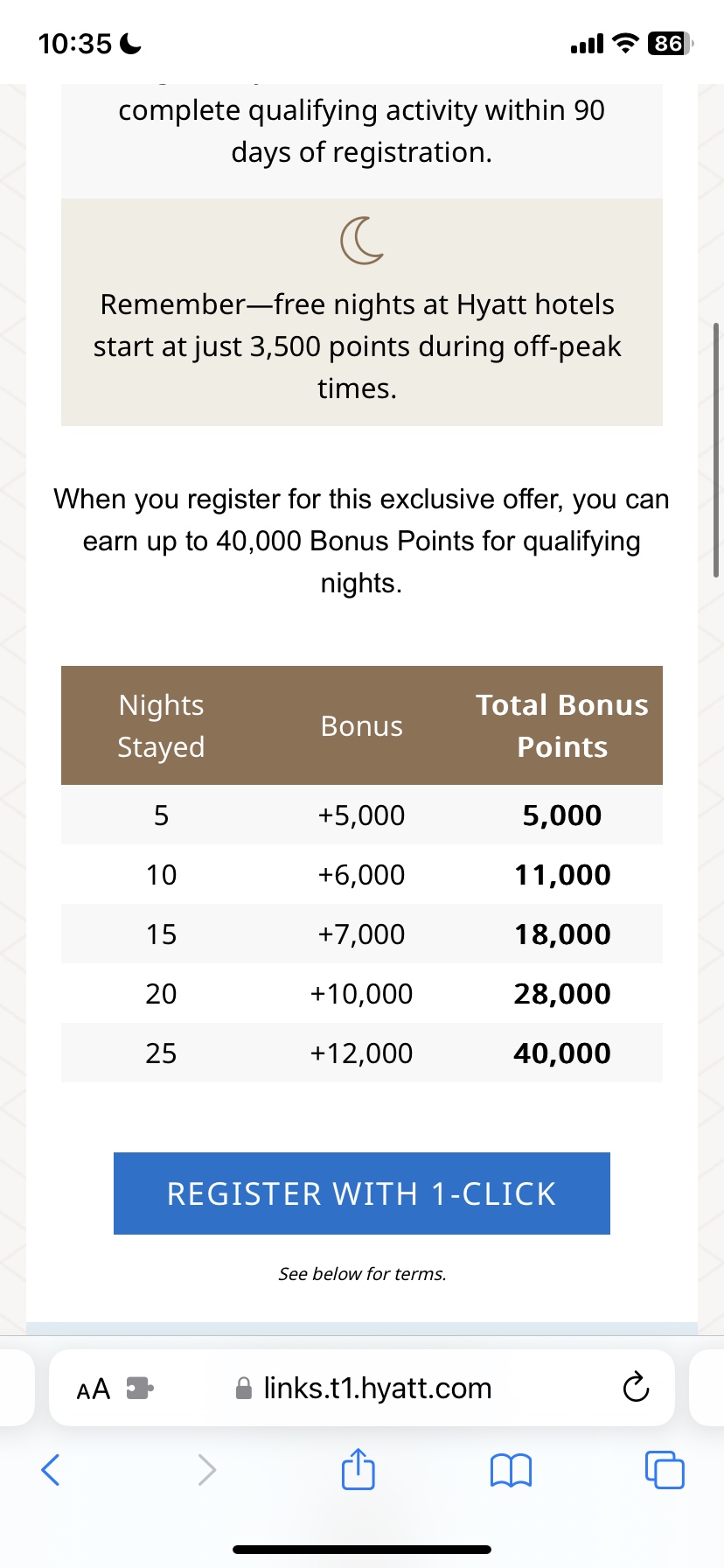Tap the extensions puzzle-piece icon

pyautogui.click(x=140, y=1388)
